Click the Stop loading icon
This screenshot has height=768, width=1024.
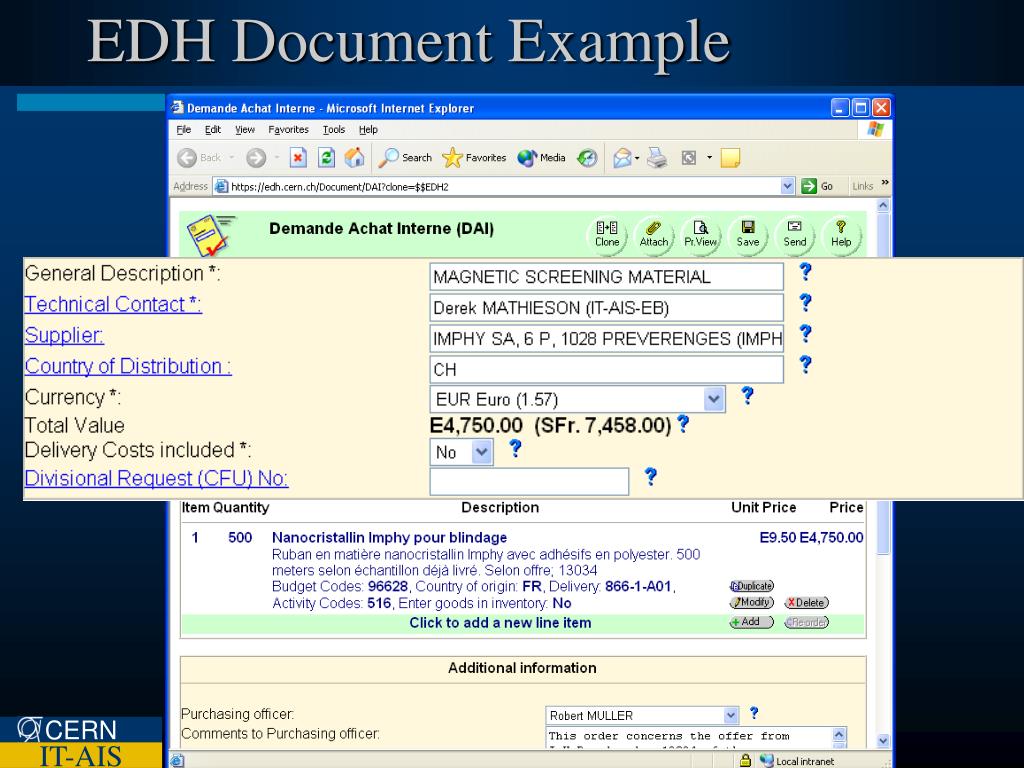[x=298, y=157]
